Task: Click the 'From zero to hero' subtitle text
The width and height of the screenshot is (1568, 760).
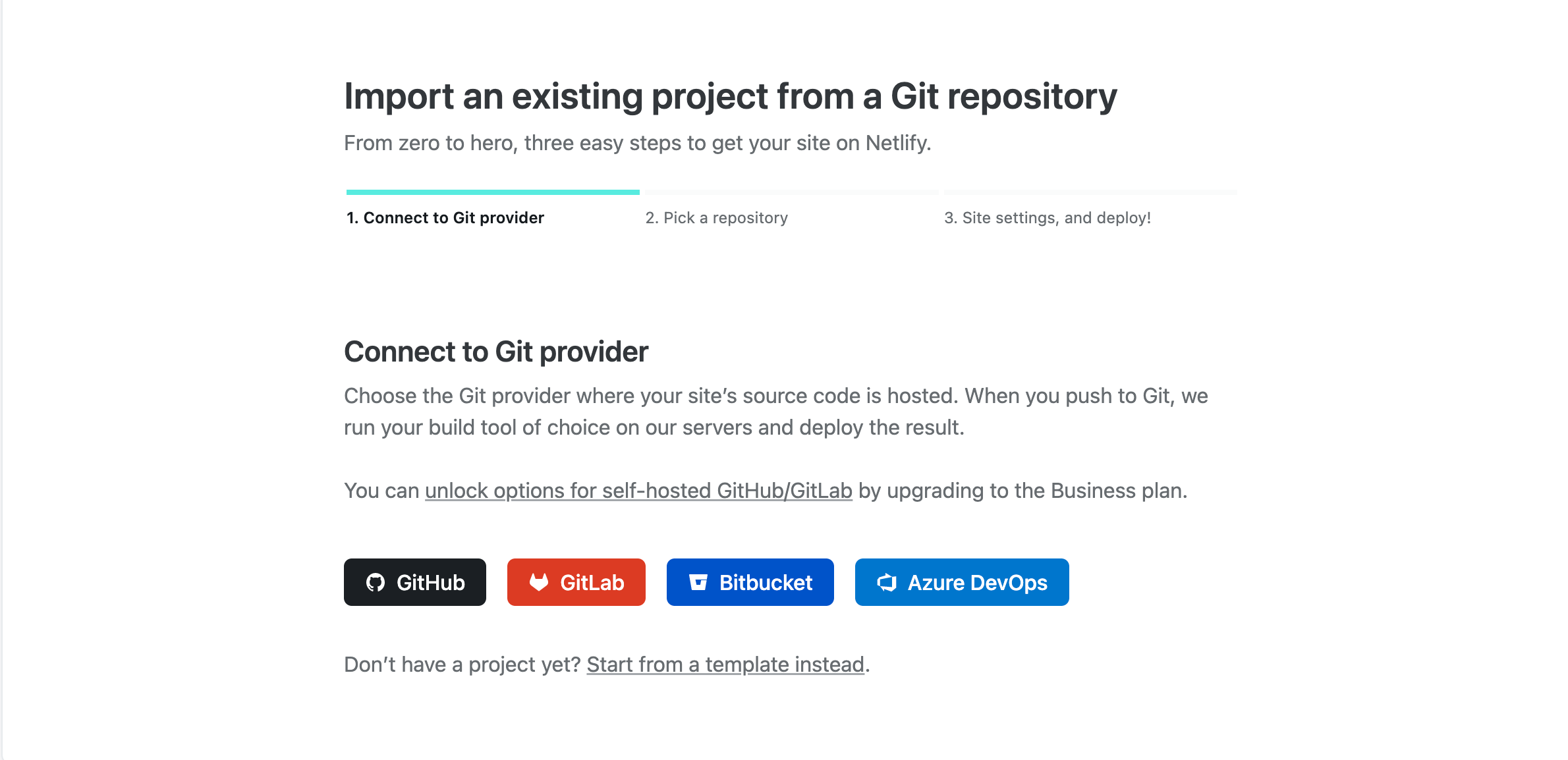Action: pyautogui.click(x=638, y=143)
